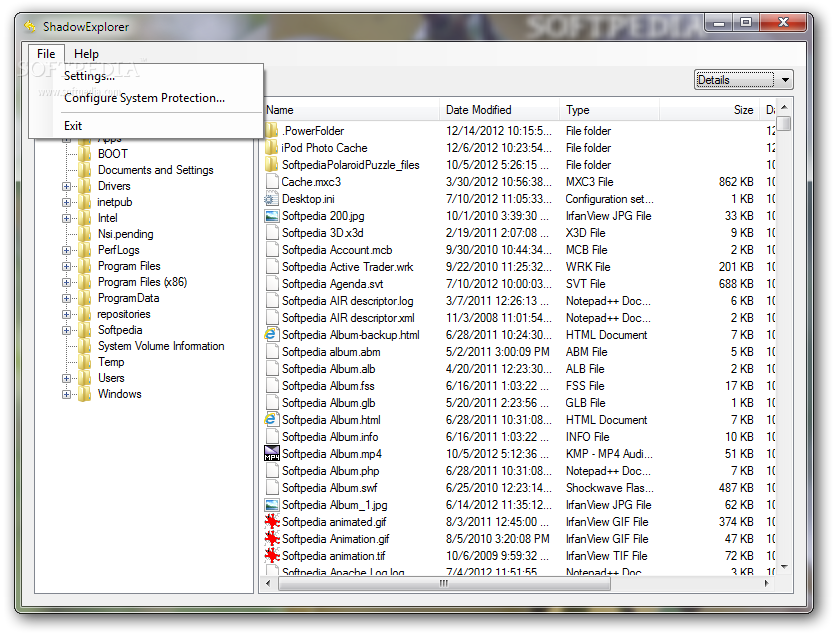Screen dimensions: 834x634
Task: Click the BOOT folder icon
Action: (85, 154)
